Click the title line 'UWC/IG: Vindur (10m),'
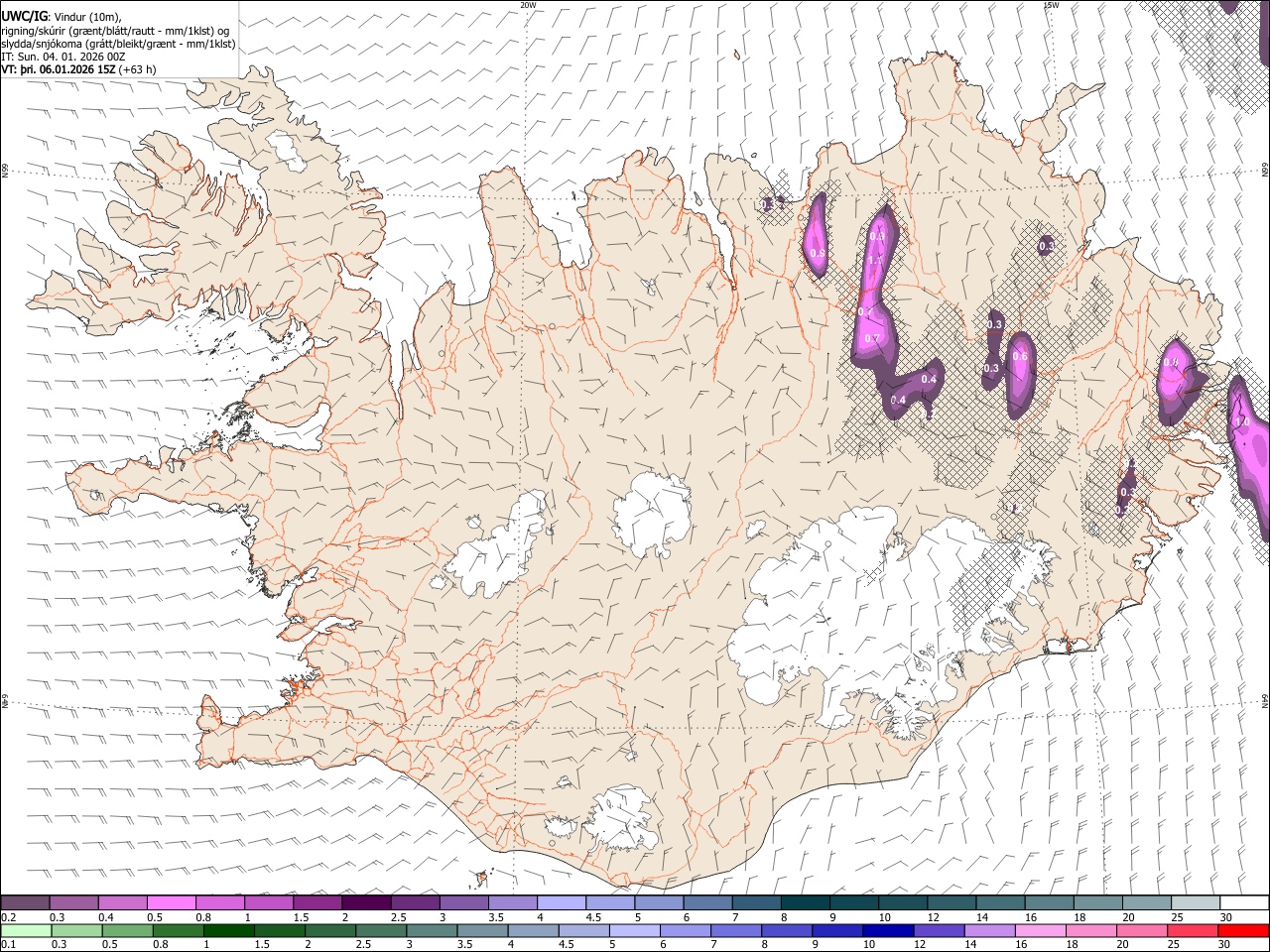The height and width of the screenshot is (952, 1270). point(62,17)
